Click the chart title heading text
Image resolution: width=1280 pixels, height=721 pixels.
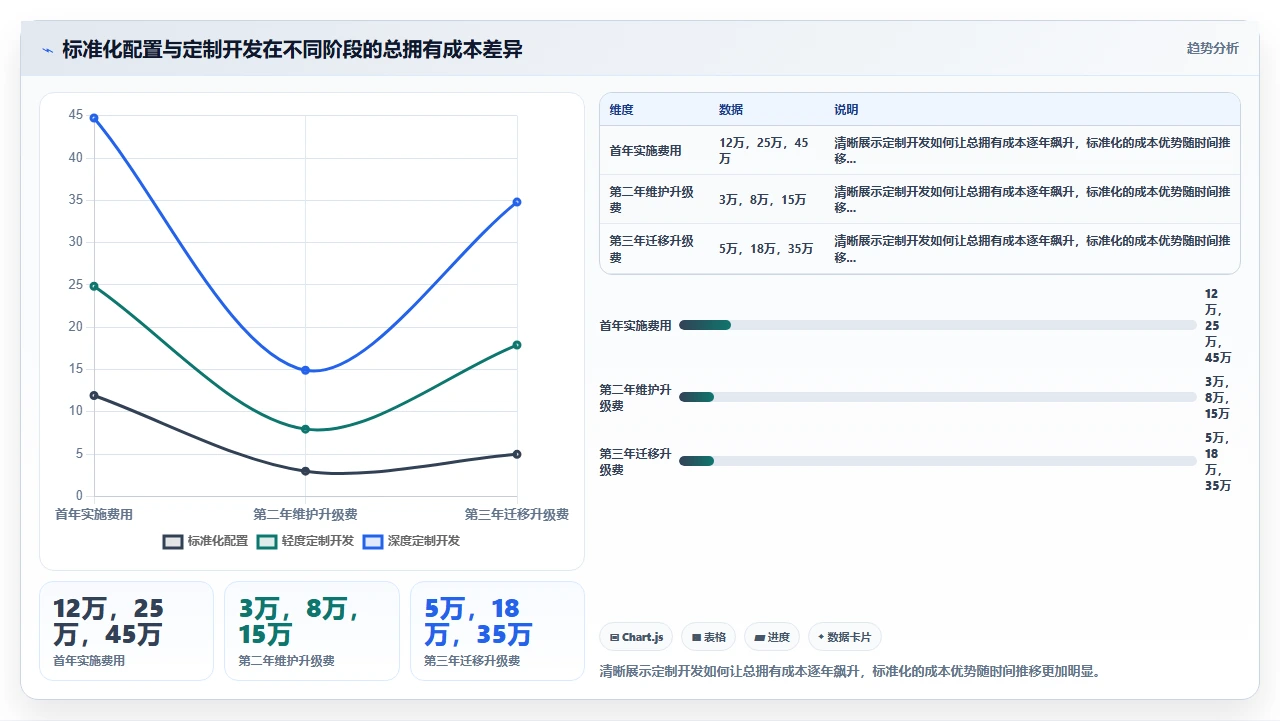point(292,49)
